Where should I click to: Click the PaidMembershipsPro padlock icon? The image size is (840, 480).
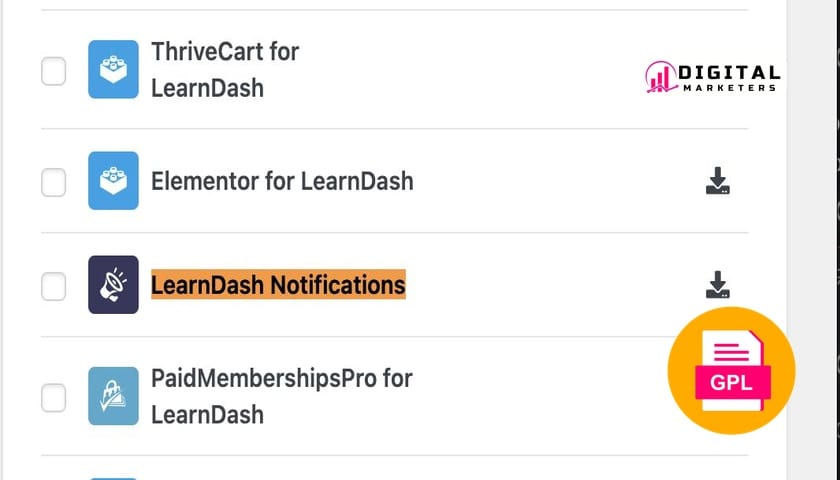[113, 396]
